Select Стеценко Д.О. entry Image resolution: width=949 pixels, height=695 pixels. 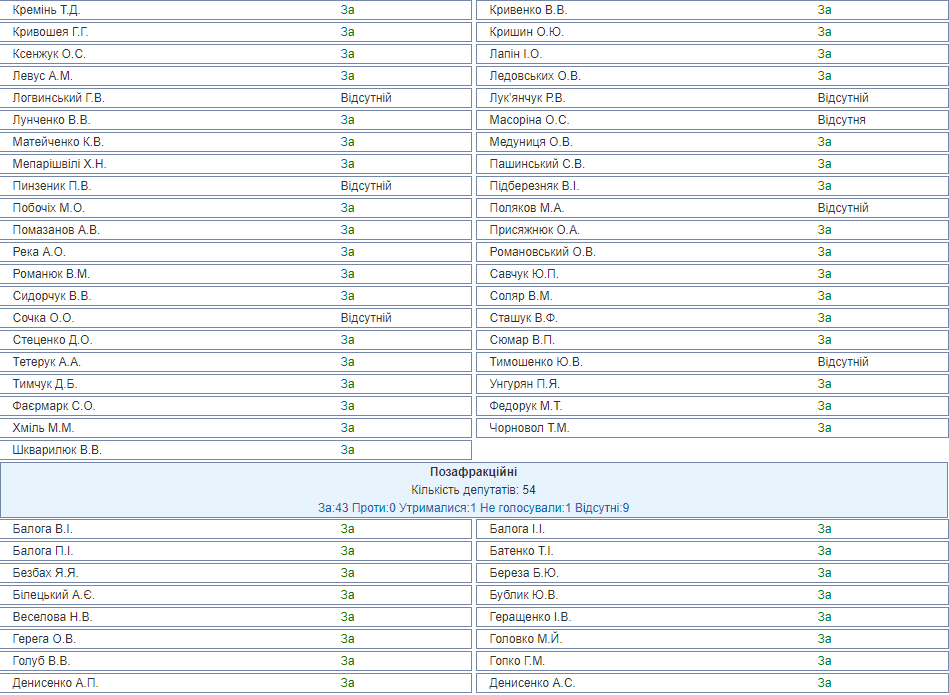[235, 340]
